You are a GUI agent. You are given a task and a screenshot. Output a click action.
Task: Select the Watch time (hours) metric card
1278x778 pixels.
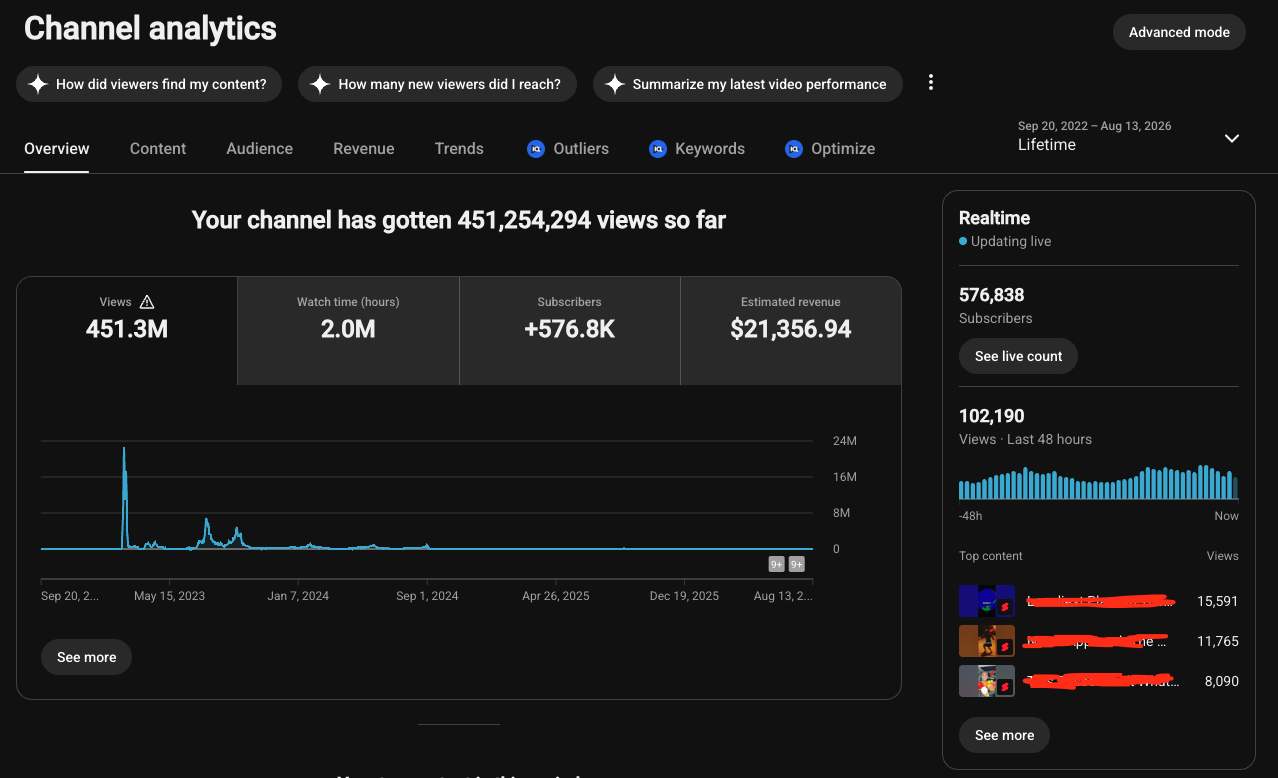tap(348, 331)
